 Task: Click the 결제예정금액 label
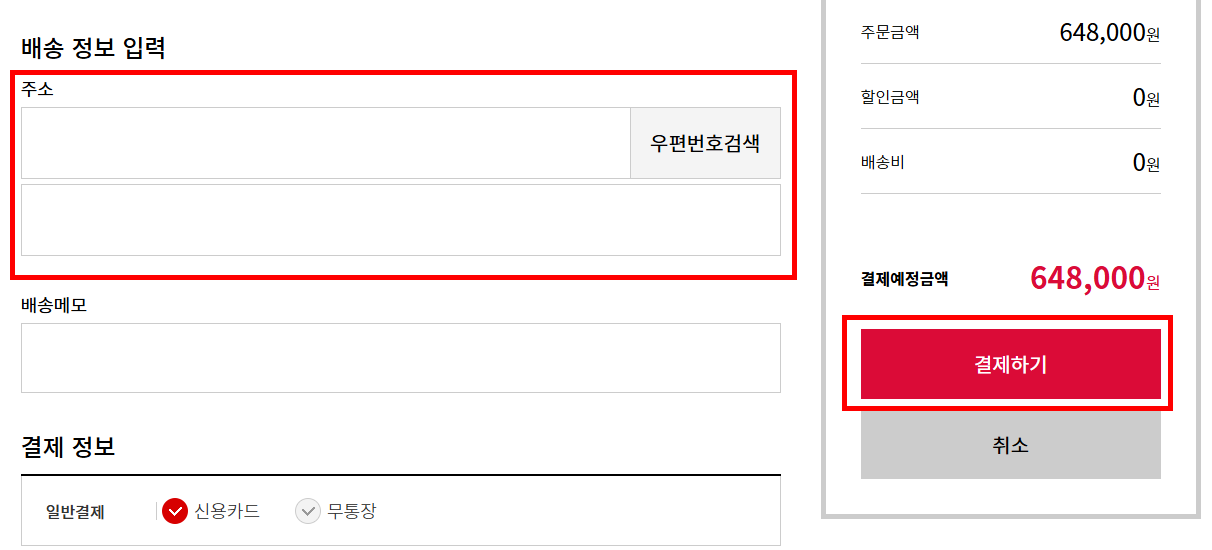click(904, 279)
